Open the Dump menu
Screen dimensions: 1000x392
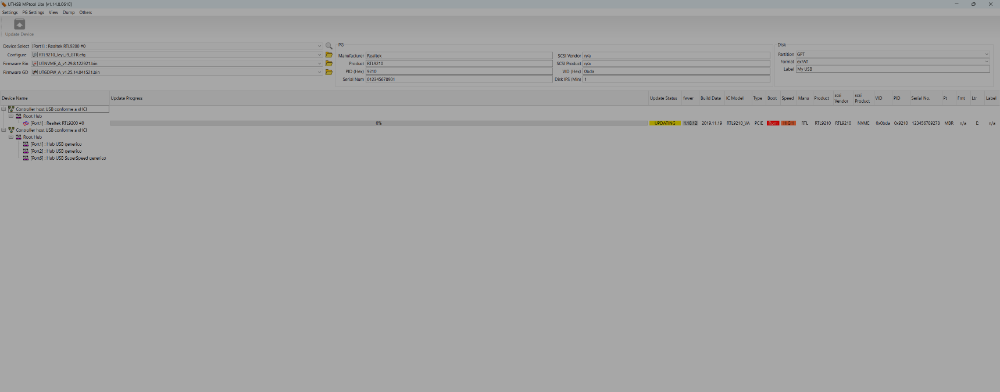coord(68,12)
